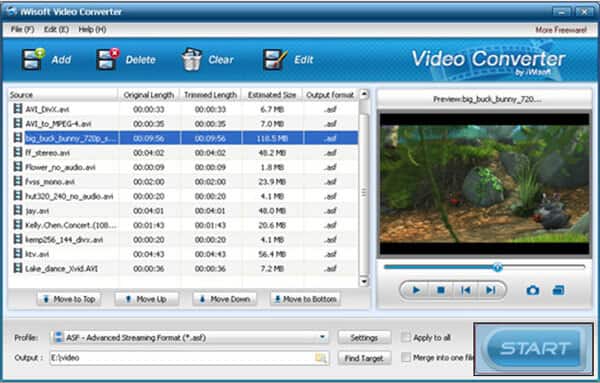
Task: Click the Delete video toolbar icon
Action: [x=108, y=59]
